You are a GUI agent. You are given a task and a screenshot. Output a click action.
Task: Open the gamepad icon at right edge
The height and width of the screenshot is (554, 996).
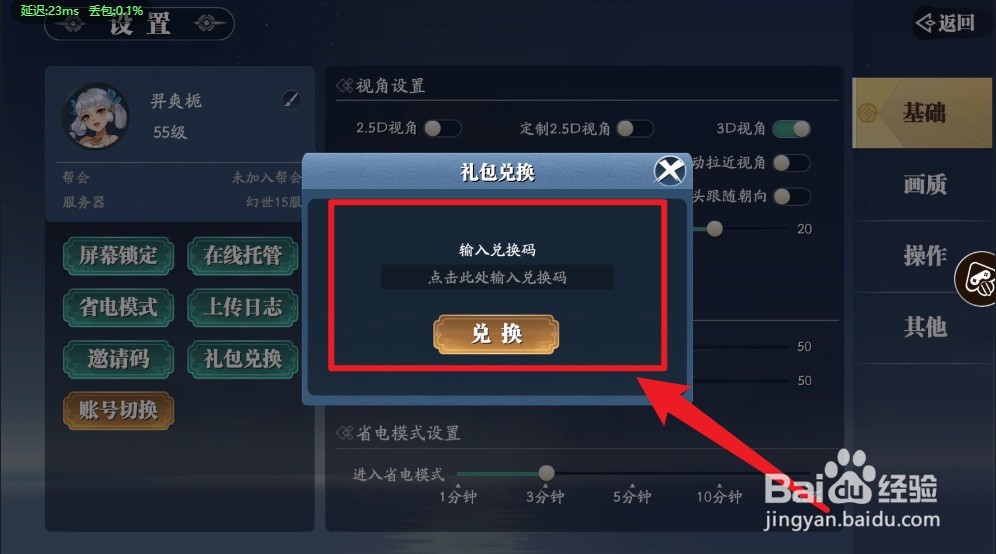[977, 279]
